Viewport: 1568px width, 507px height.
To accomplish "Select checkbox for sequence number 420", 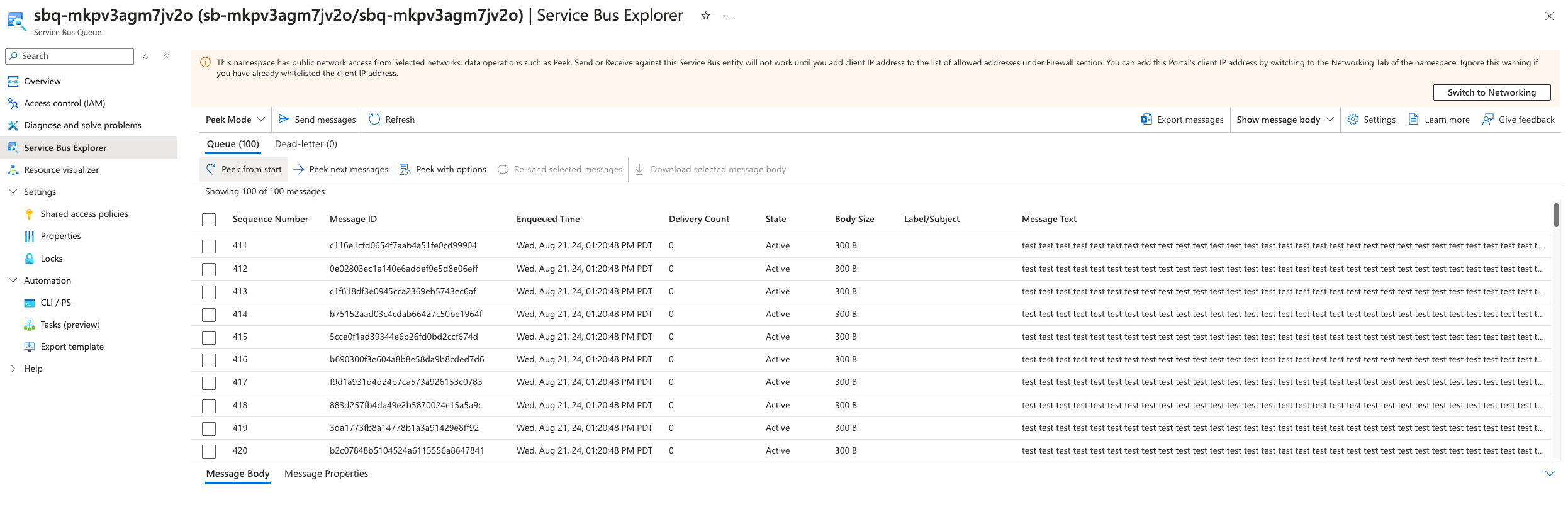I will (209, 451).
